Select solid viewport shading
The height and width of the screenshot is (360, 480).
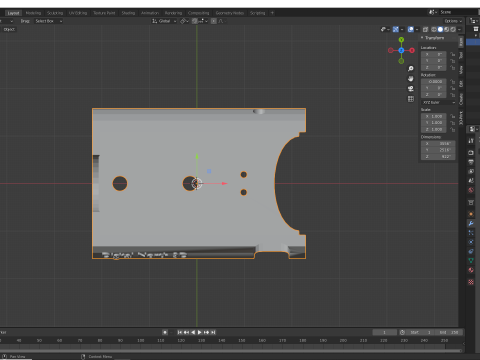click(440, 29)
